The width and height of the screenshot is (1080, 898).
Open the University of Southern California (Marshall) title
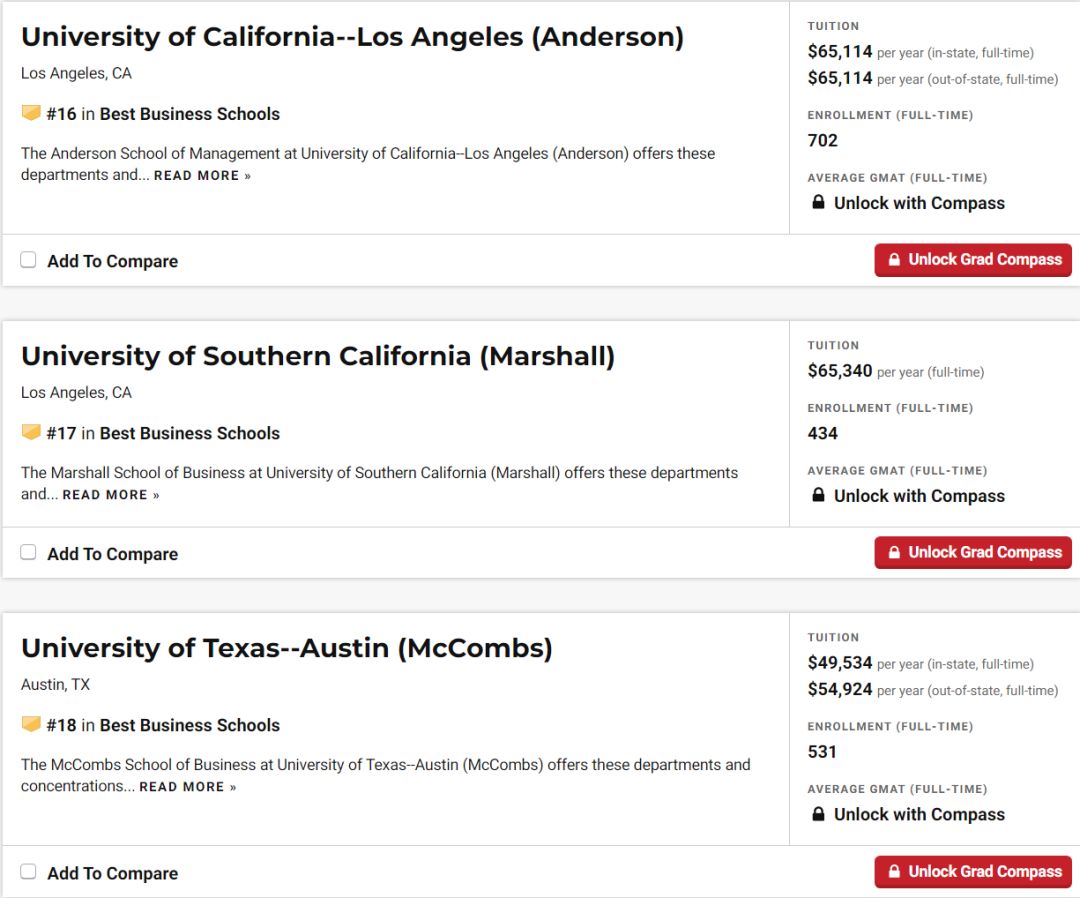(x=318, y=356)
